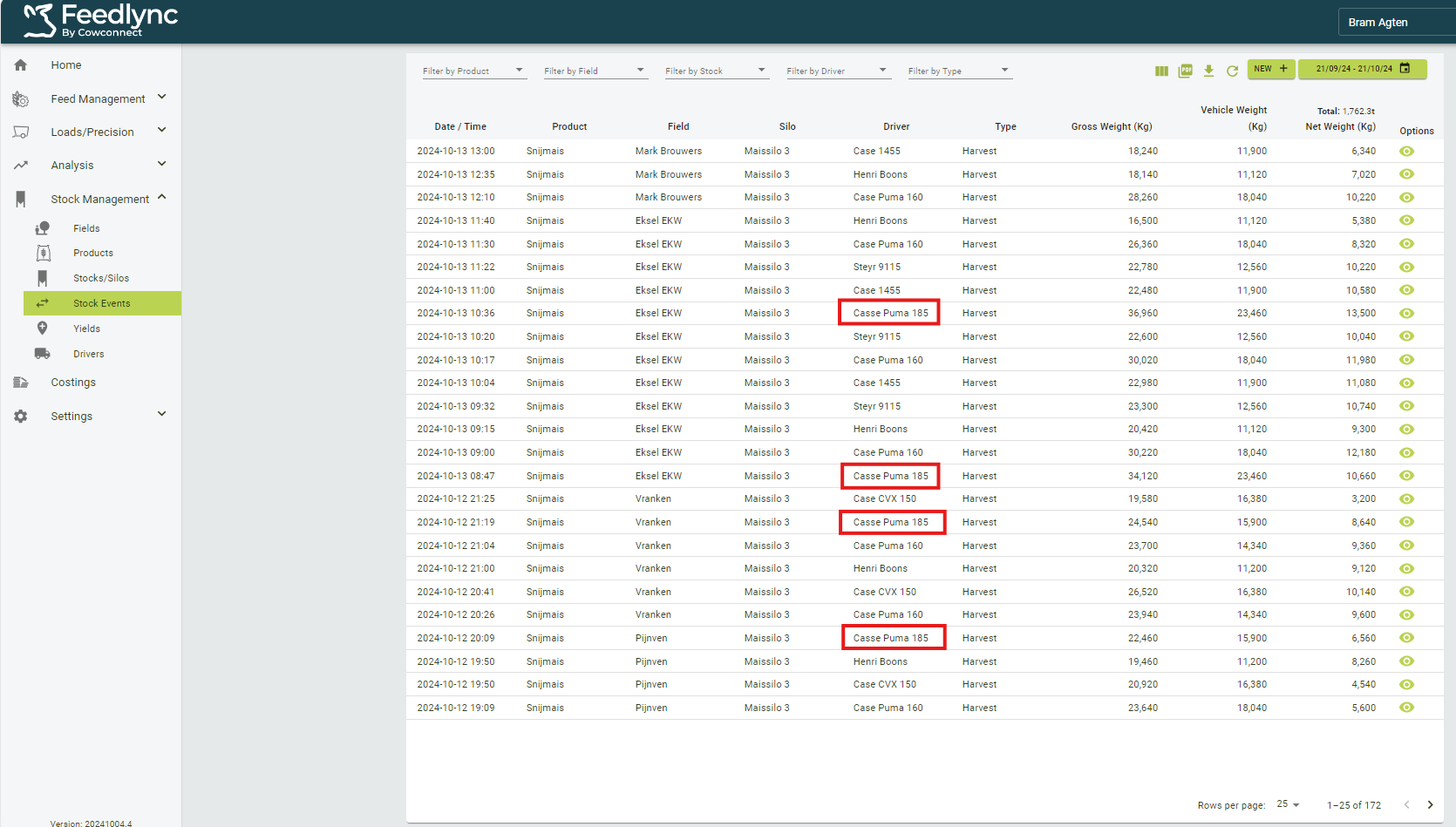Export the table as PDF
The image size is (1456, 827).
click(1185, 71)
